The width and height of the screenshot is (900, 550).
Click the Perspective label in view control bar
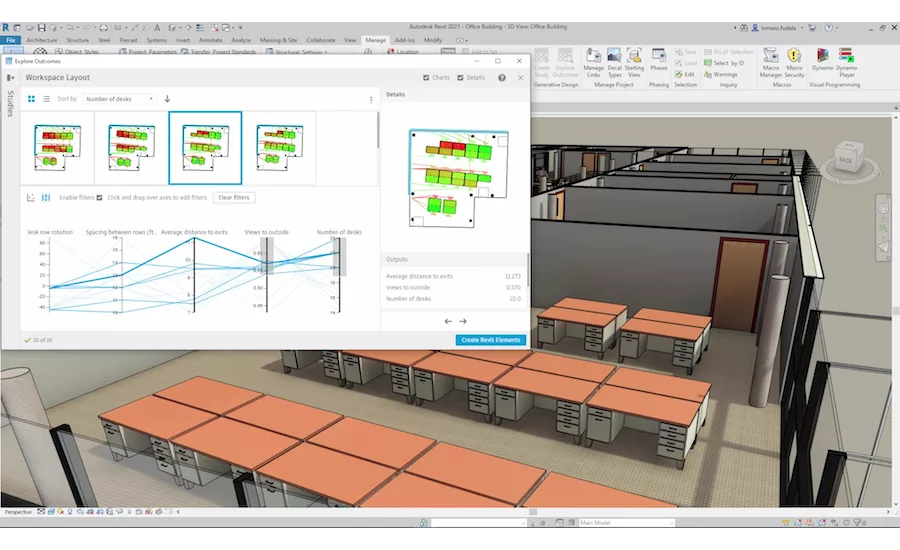point(18,512)
